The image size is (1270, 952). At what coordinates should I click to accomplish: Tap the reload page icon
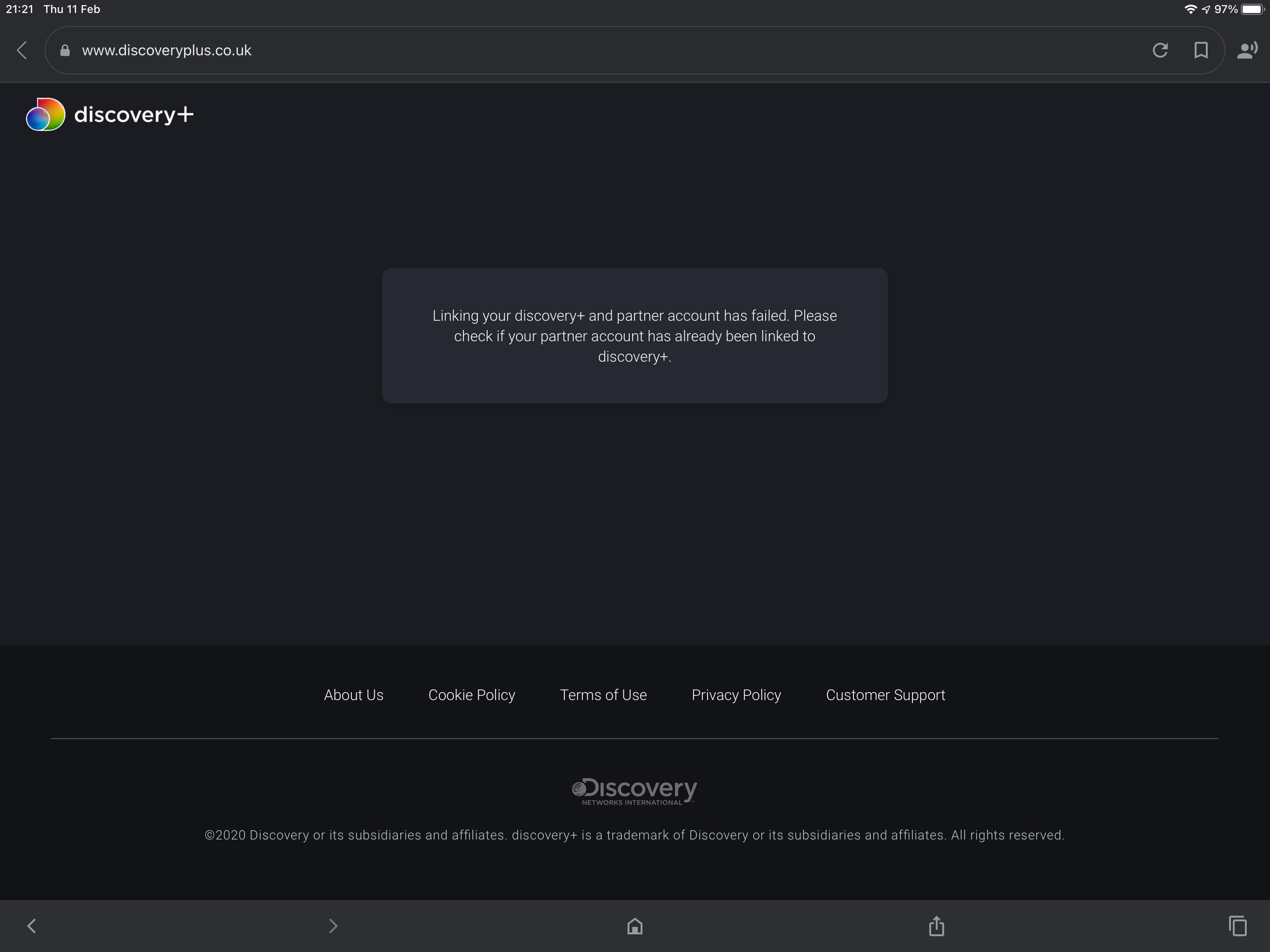point(1160,51)
